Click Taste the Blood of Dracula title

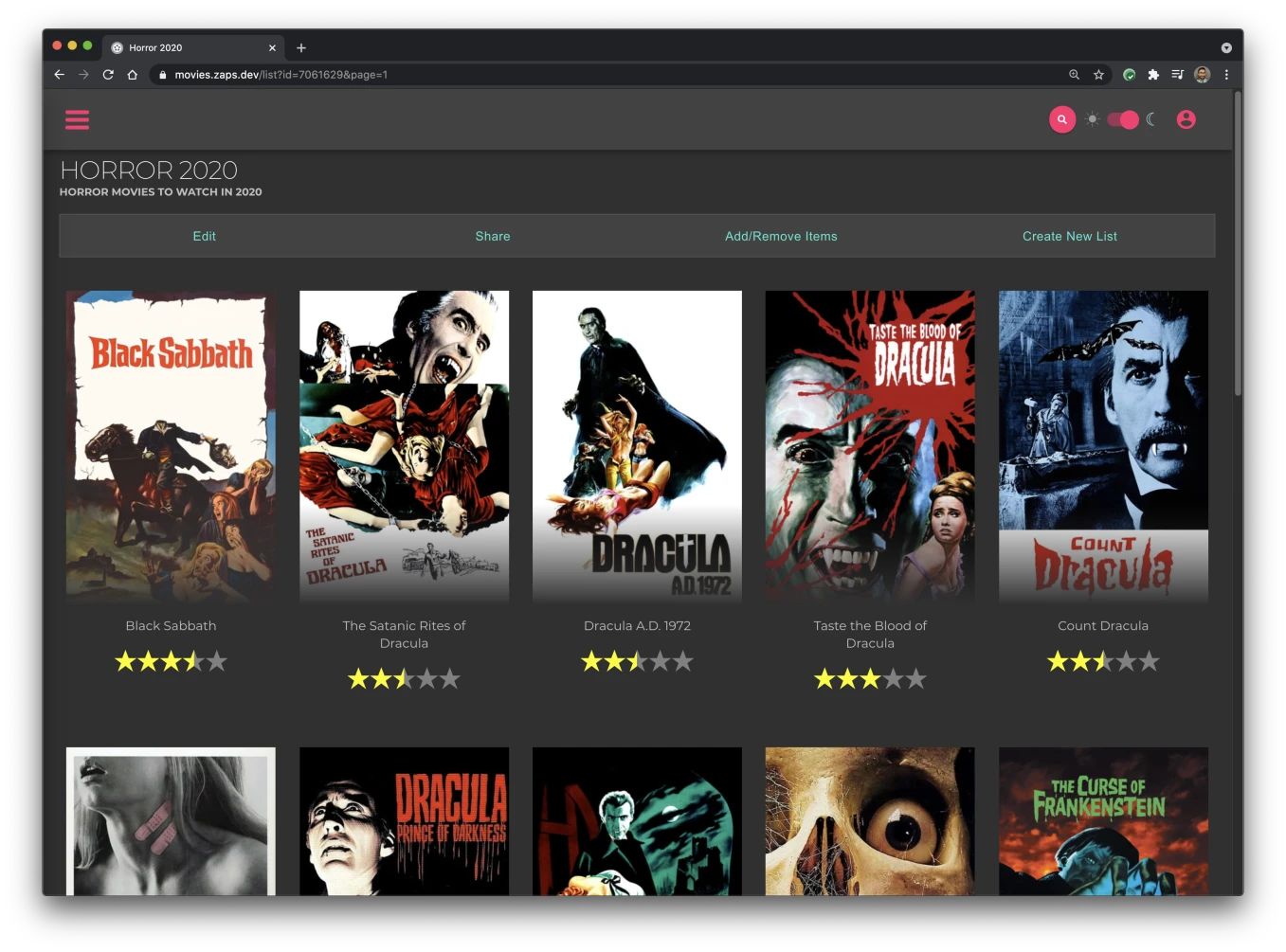pos(870,634)
